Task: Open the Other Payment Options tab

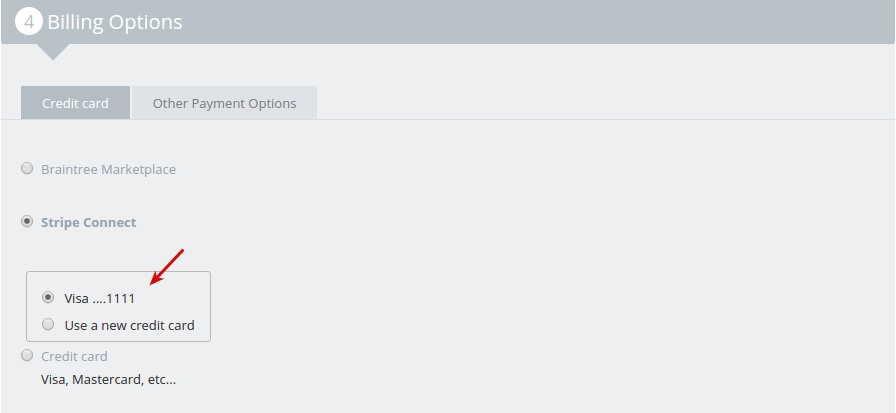Action: point(224,103)
